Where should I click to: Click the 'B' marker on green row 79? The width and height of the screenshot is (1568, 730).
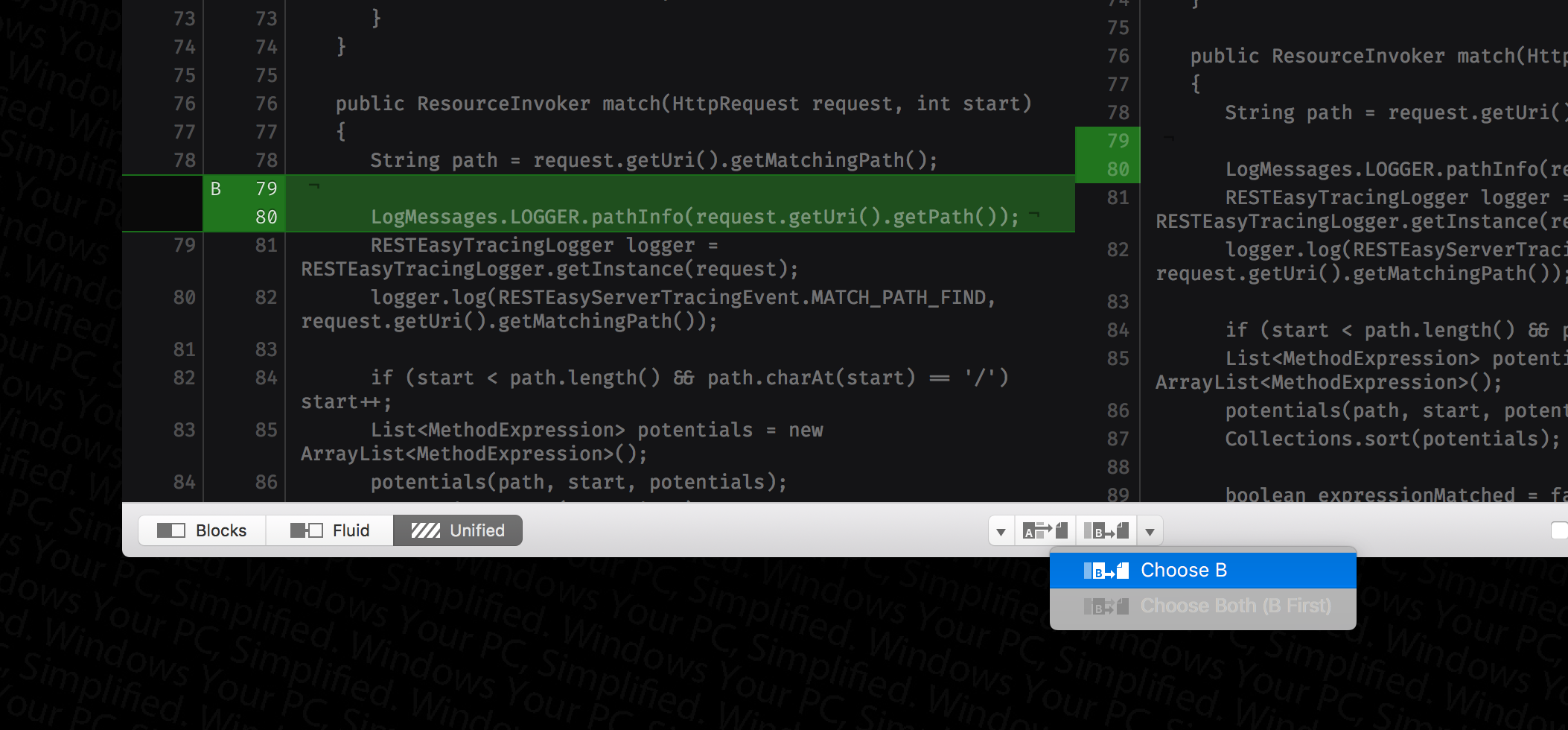216,189
